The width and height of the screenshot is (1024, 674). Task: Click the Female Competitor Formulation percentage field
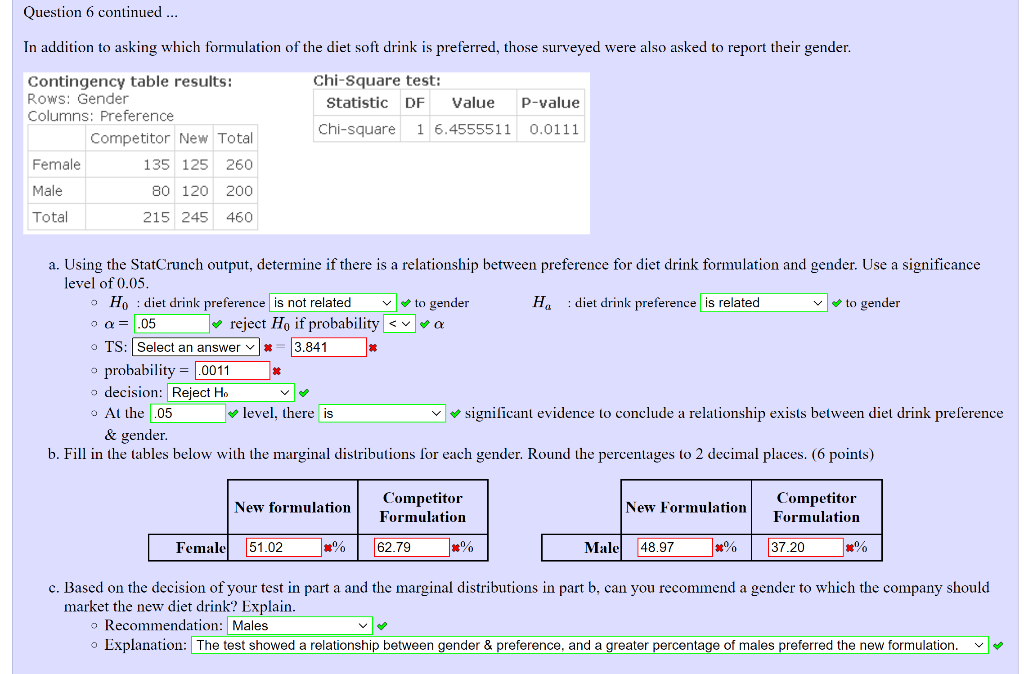[x=412, y=547]
